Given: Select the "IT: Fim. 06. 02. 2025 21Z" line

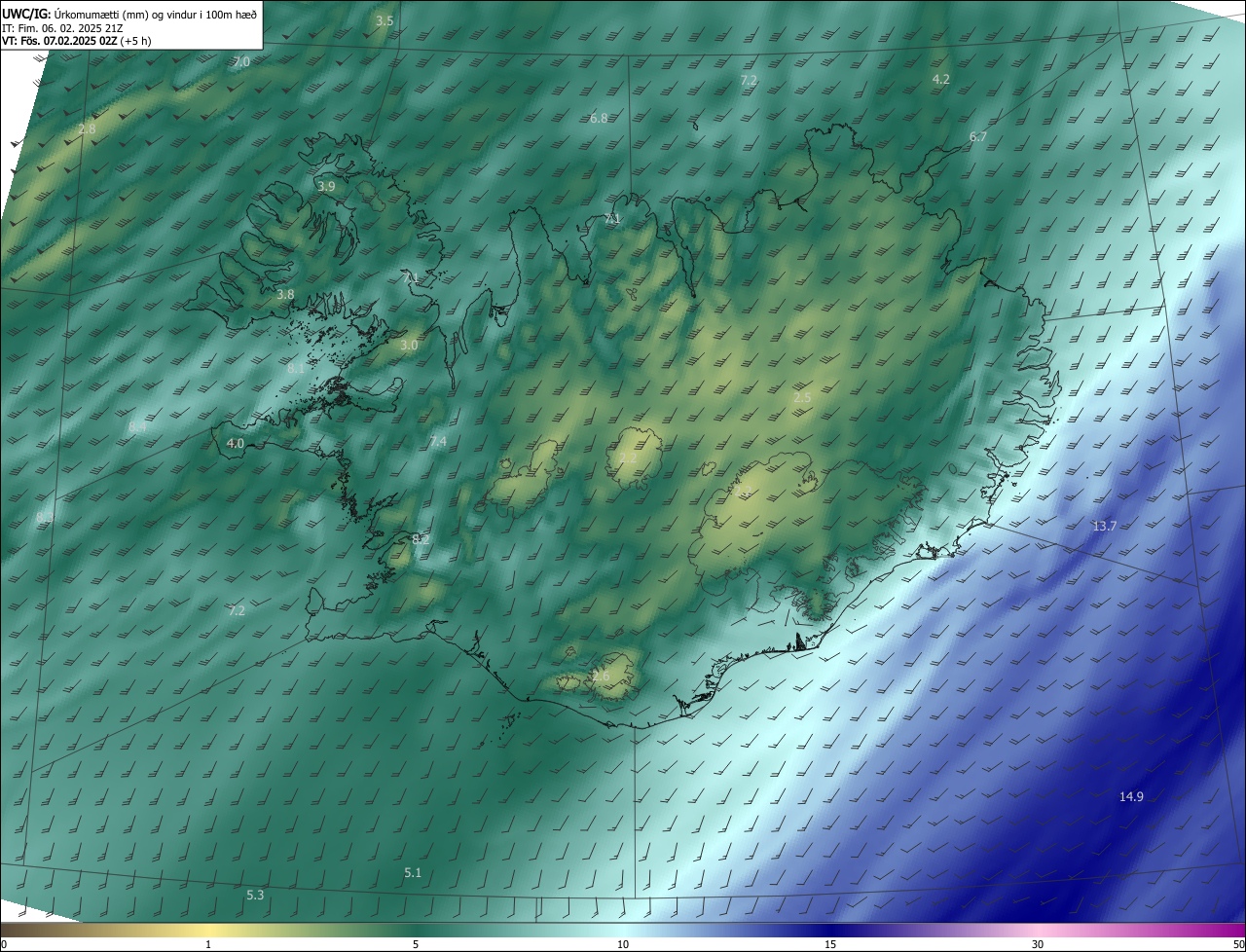Looking at the screenshot, I should [60, 28].
